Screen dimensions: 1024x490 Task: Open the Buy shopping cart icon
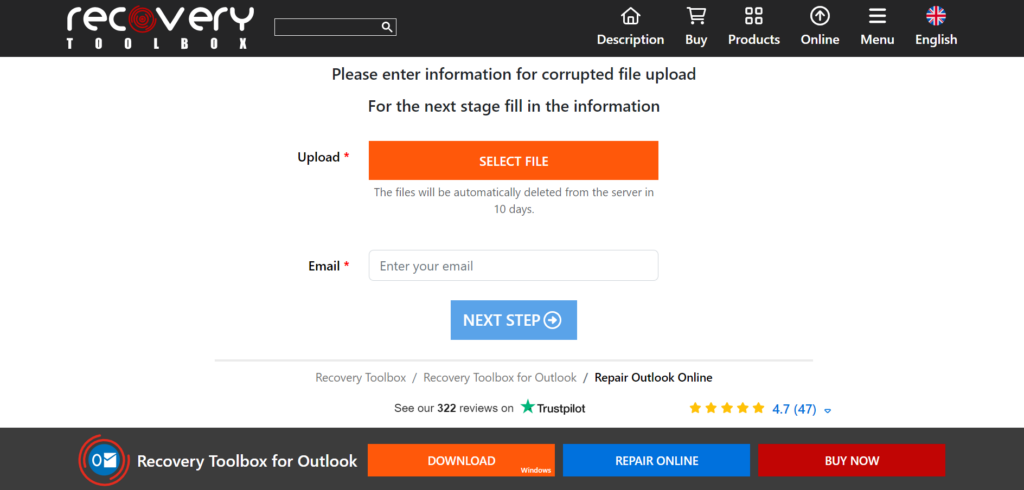point(696,16)
